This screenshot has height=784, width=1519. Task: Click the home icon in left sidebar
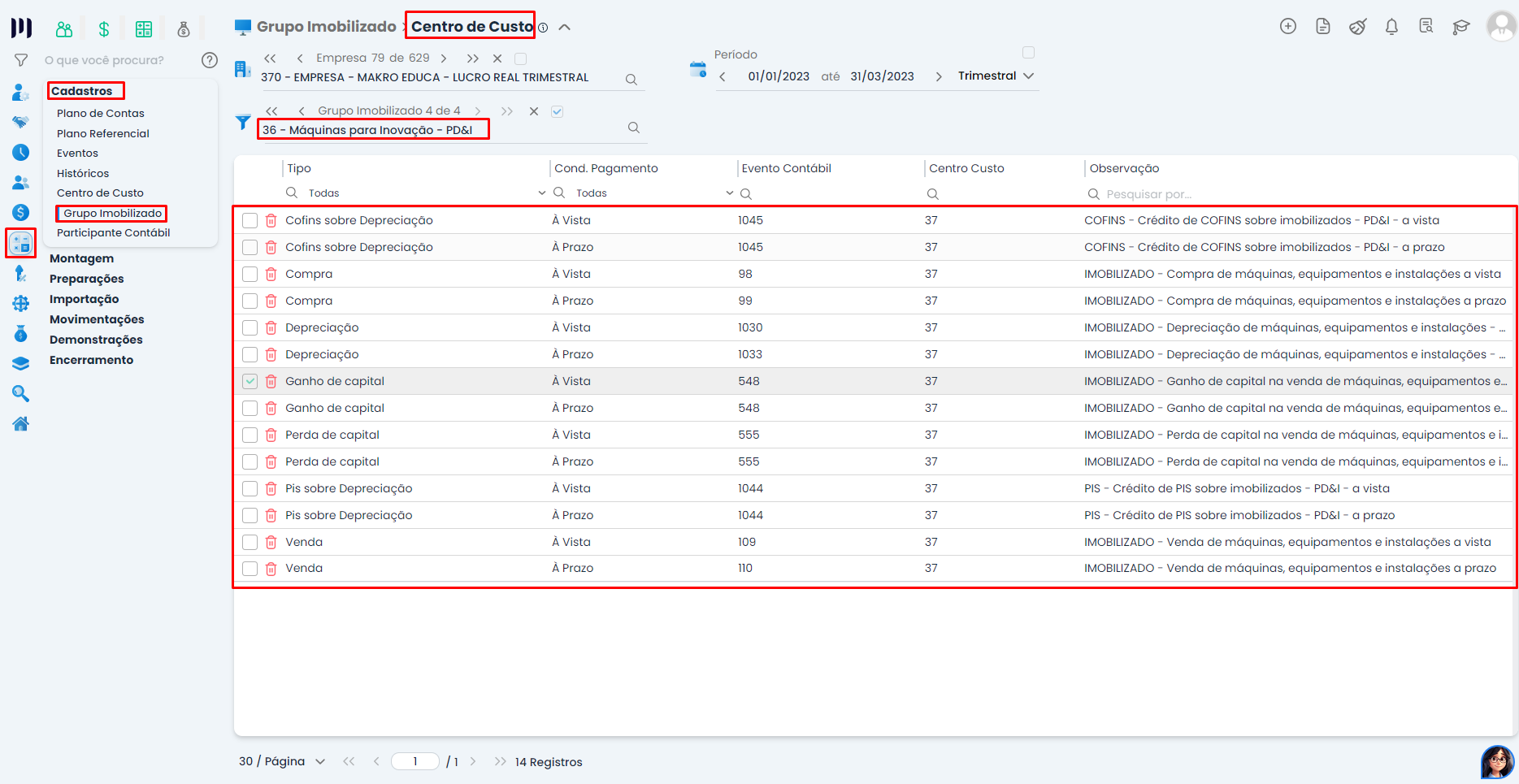point(21,423)
